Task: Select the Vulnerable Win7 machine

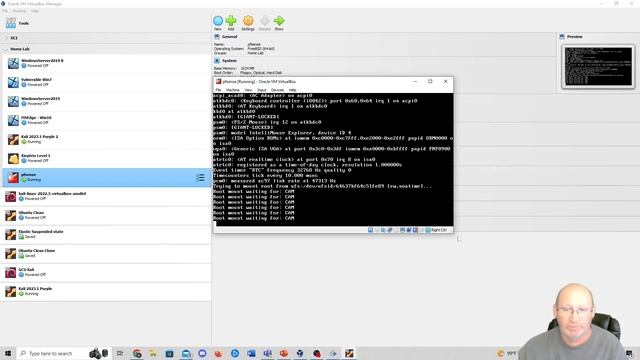Action: click(x=107, y=82)
